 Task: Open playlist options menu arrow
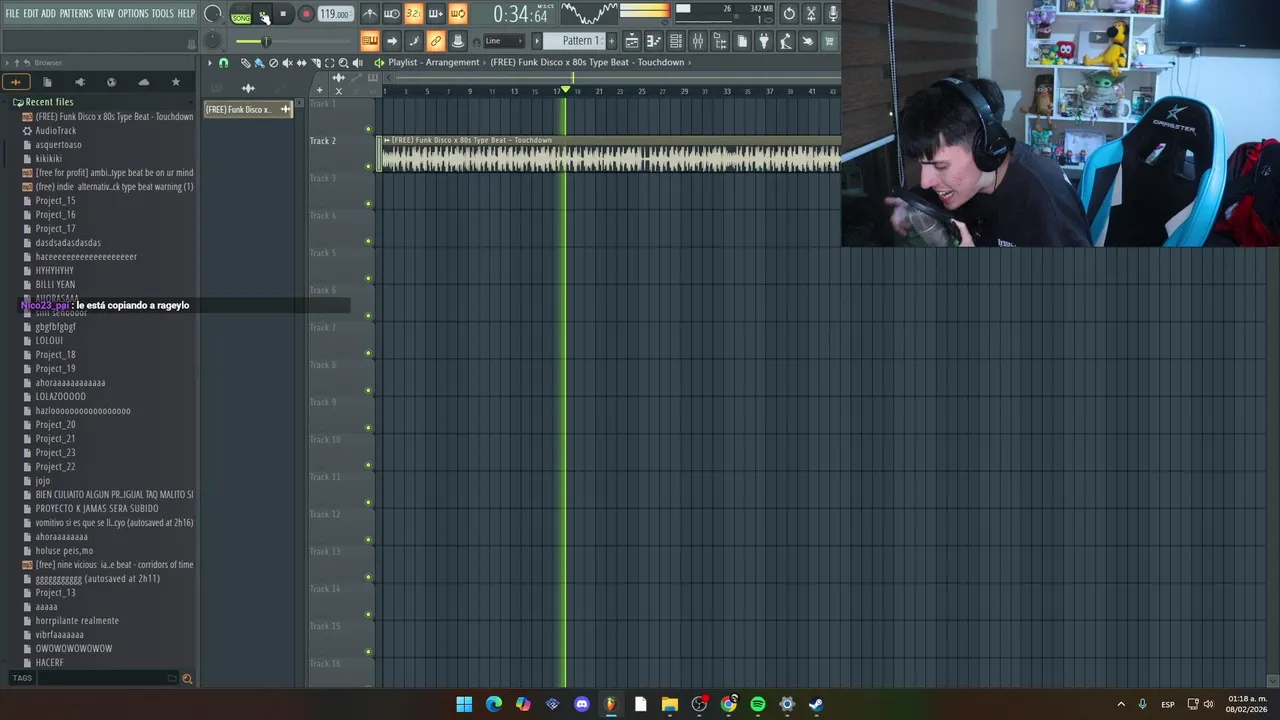pos(210,63)
